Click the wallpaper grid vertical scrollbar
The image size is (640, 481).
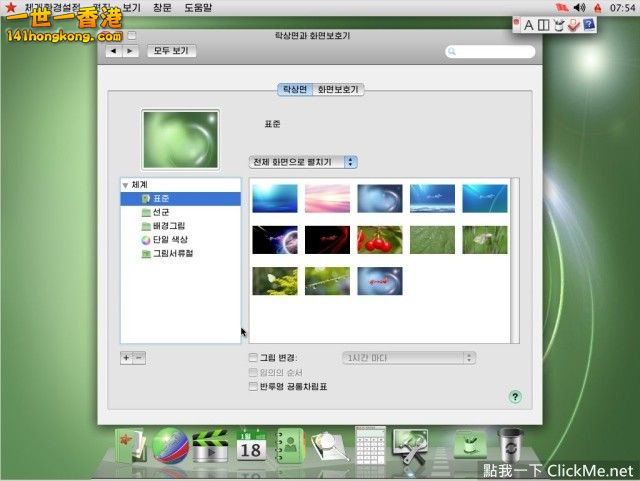pos(515,261)
